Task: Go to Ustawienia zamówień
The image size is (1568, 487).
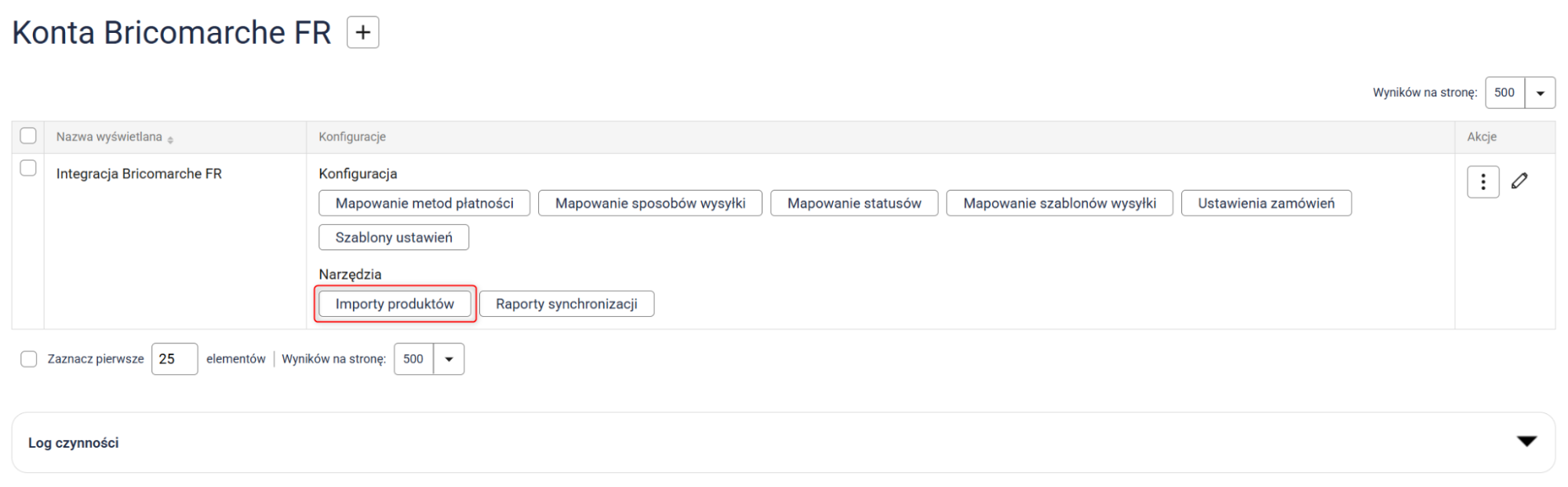Action: (x=1265, y=203)
